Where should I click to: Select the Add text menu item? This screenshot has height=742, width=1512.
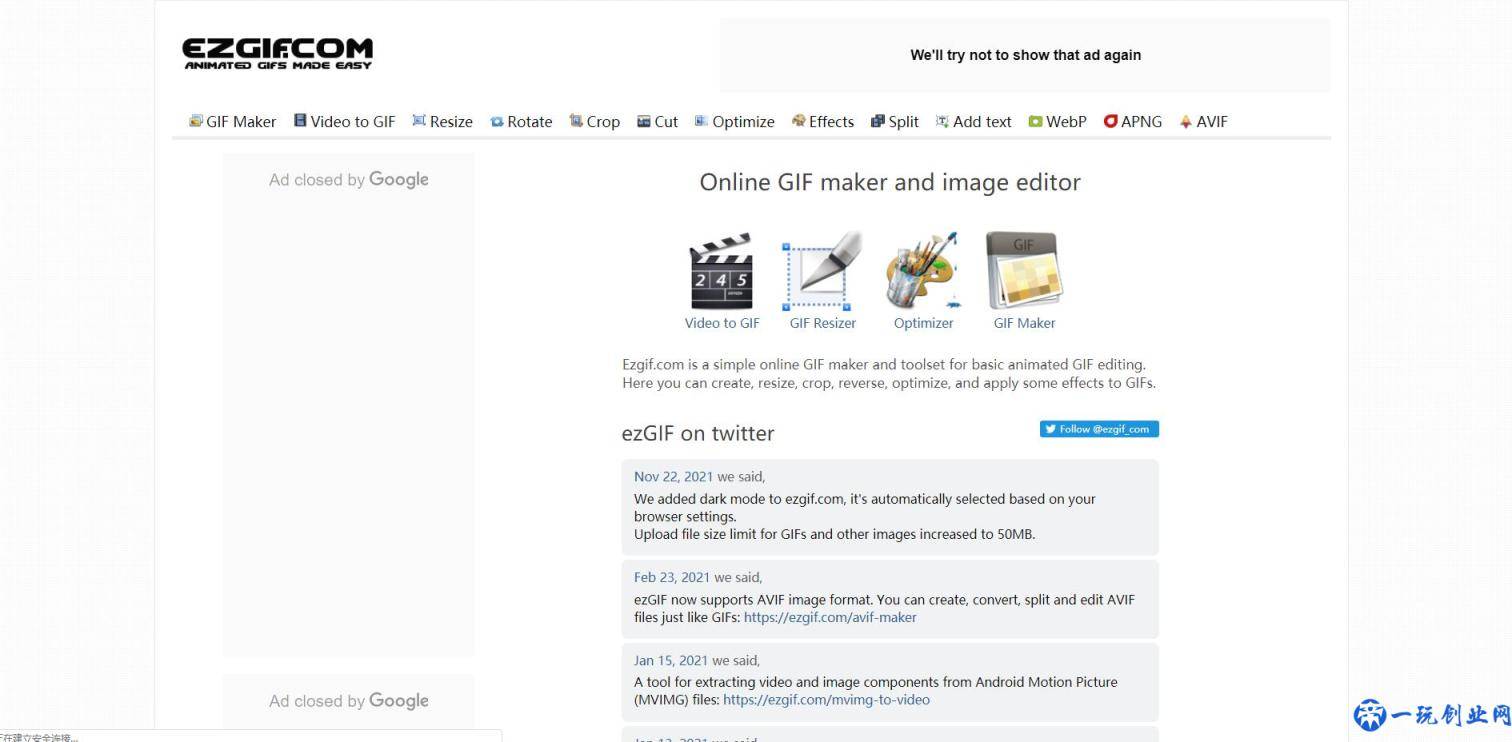(973, 121)
